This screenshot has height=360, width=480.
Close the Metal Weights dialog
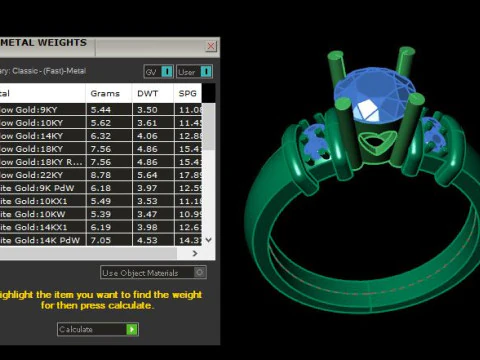point(211,46)
